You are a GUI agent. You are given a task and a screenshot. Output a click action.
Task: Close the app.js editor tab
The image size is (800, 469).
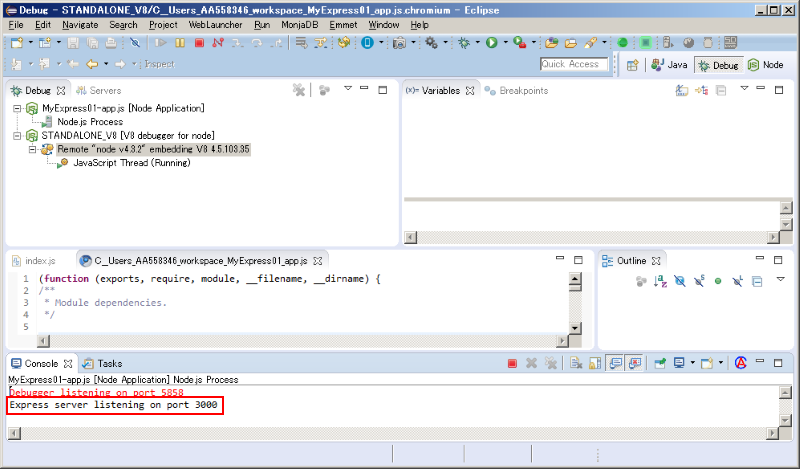[317, 261]
